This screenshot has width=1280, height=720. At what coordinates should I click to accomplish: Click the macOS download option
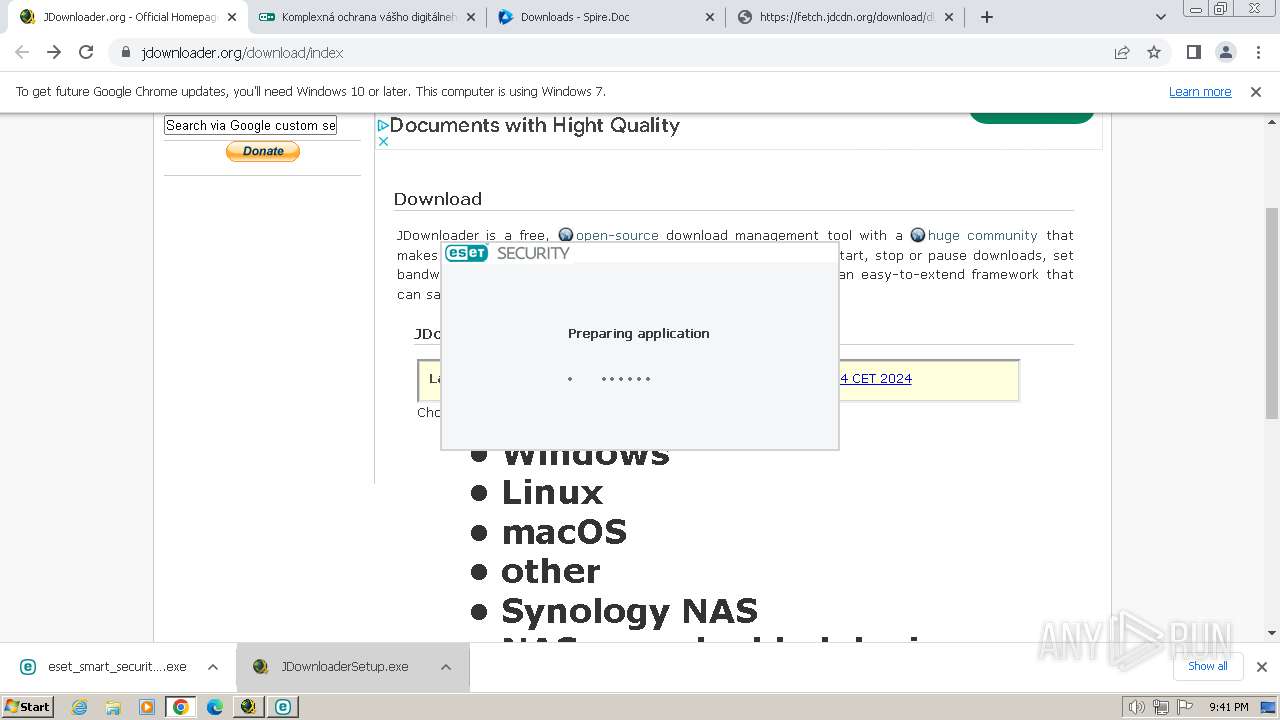coord(564,531)
